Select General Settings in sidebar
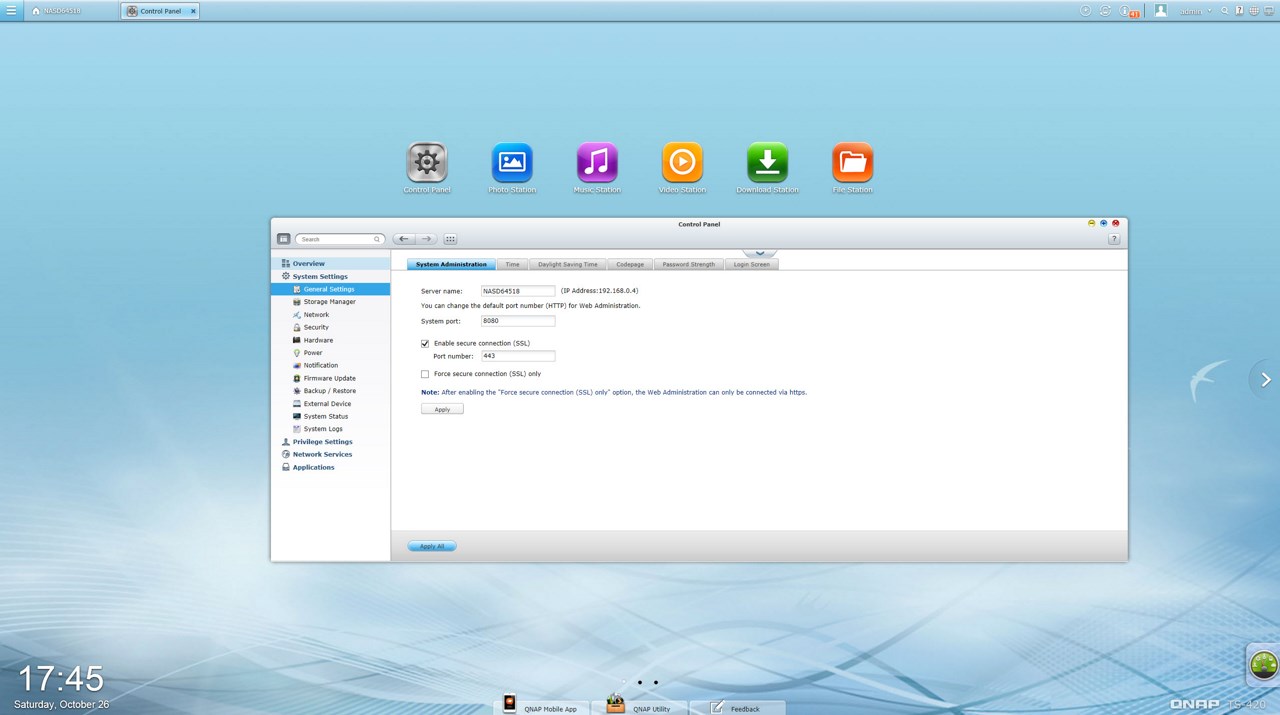The width and height of the screenshot is (1280, 715). [x=330, y=289]
